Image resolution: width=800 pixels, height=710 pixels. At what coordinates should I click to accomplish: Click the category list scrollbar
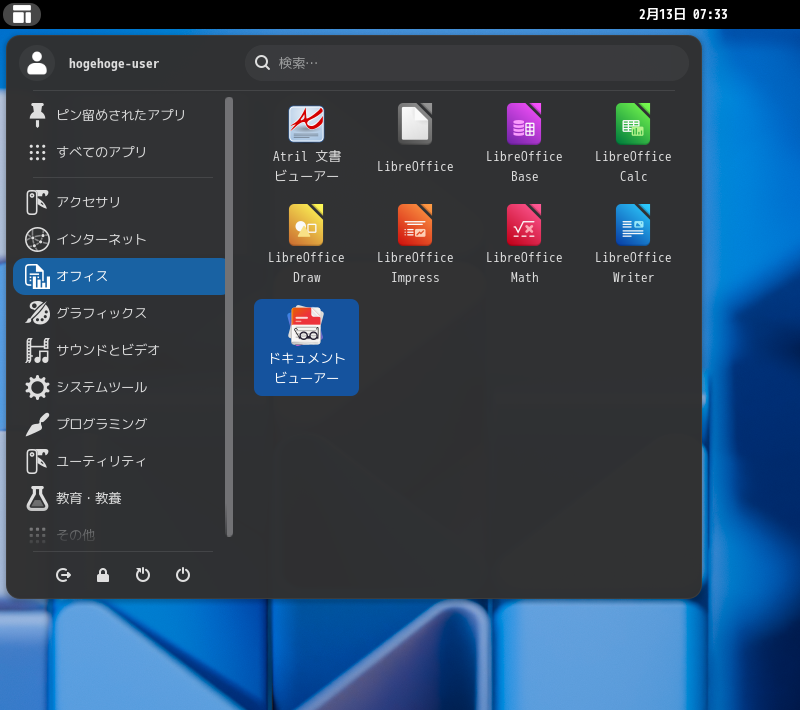pos(229,316)
